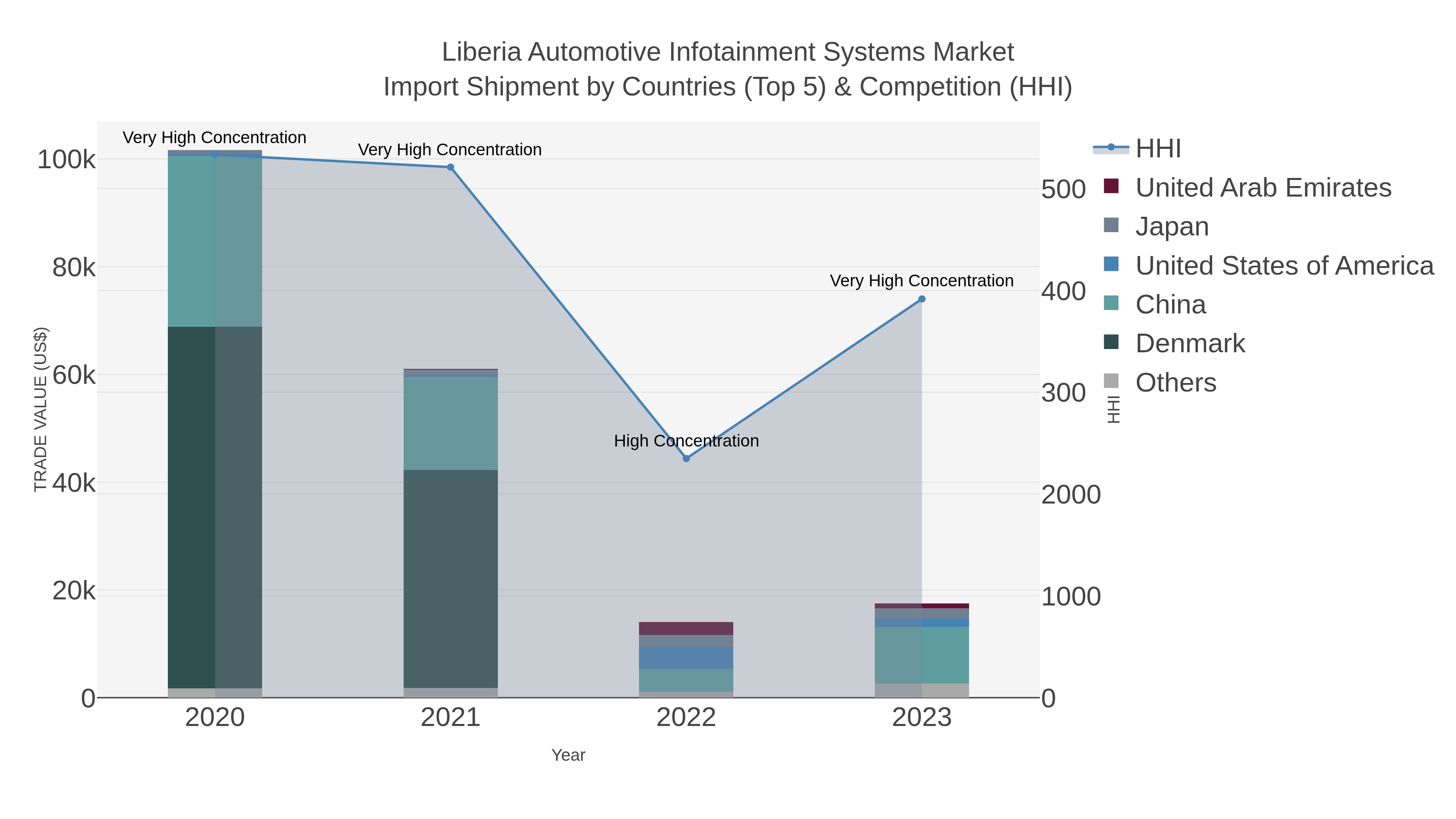Click the 20k trade value axis tick
1456x819 pixels.
point(74,590)
